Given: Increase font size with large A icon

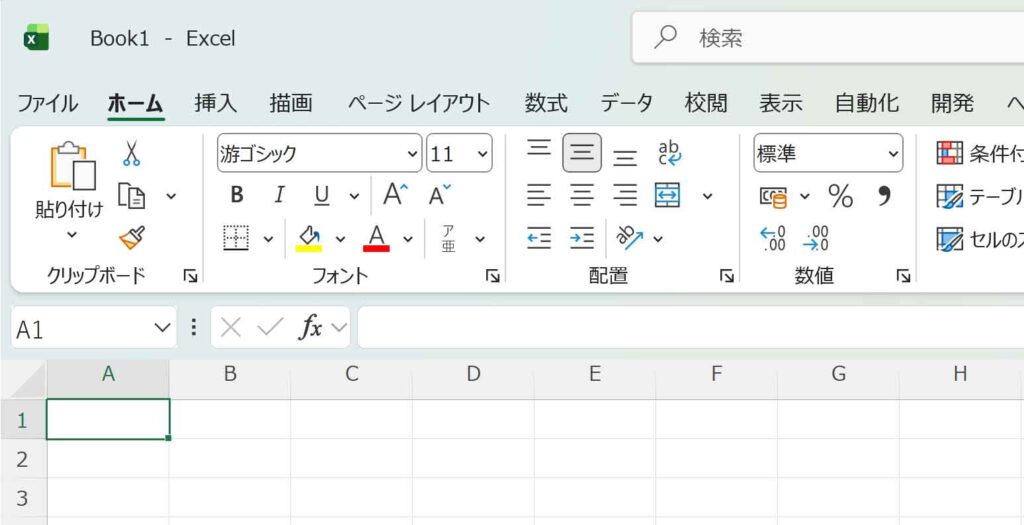Looking at the screenshot, I should tap(395, 195).
